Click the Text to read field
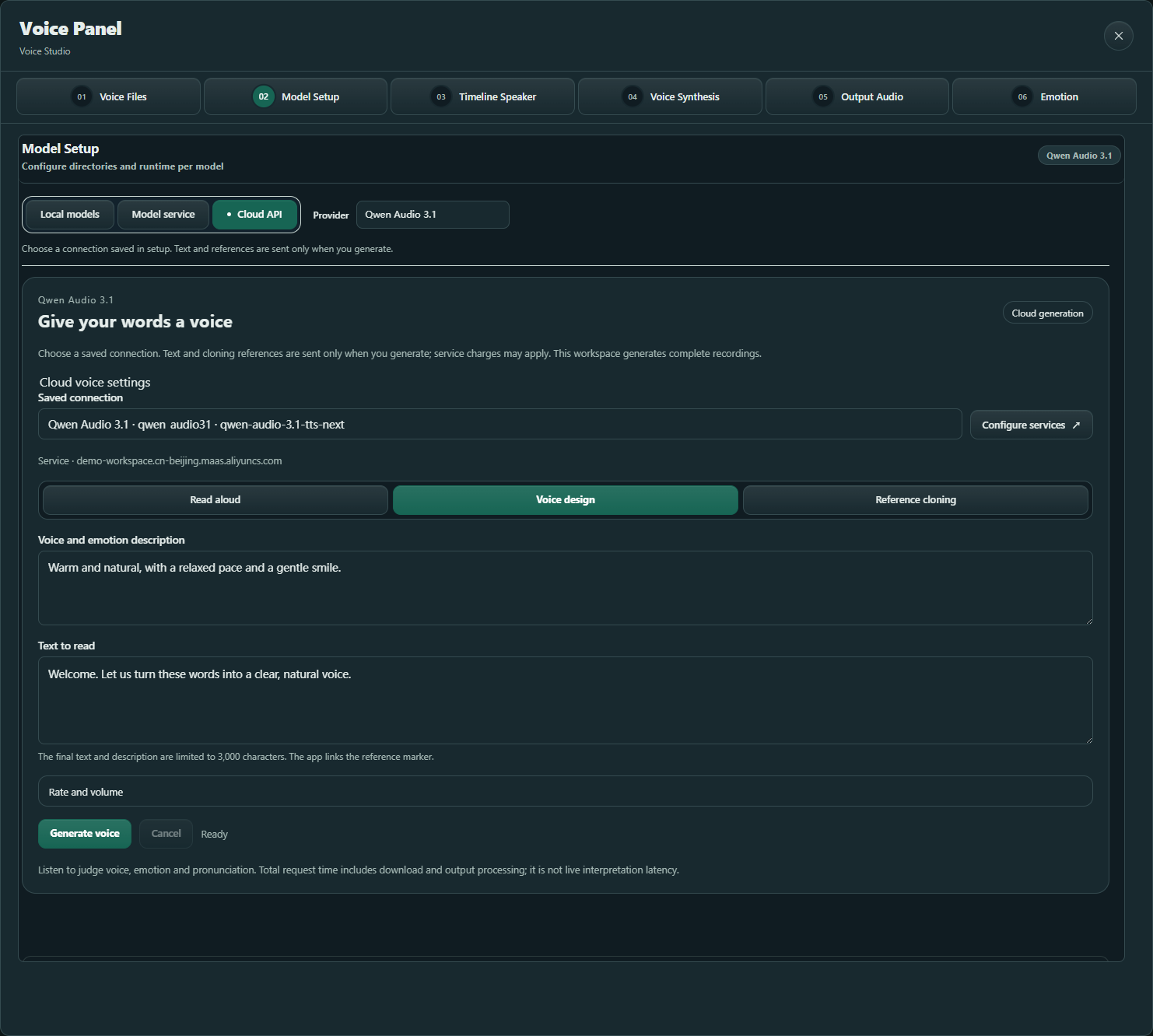 pos(566,700)
